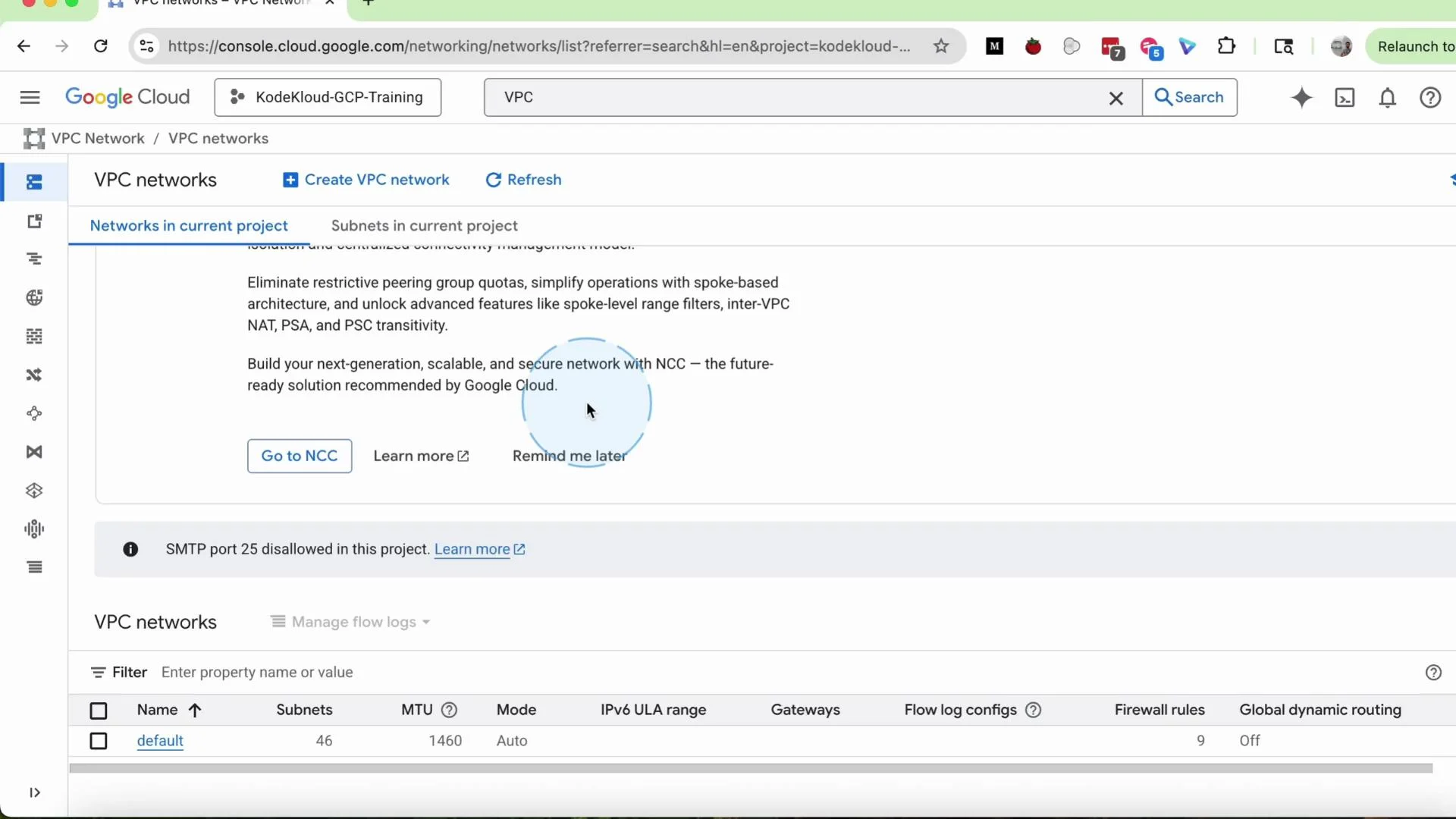Expand Manage flow logs dropdown
The width and height of the screenshot is (1456, 819).
350,622
